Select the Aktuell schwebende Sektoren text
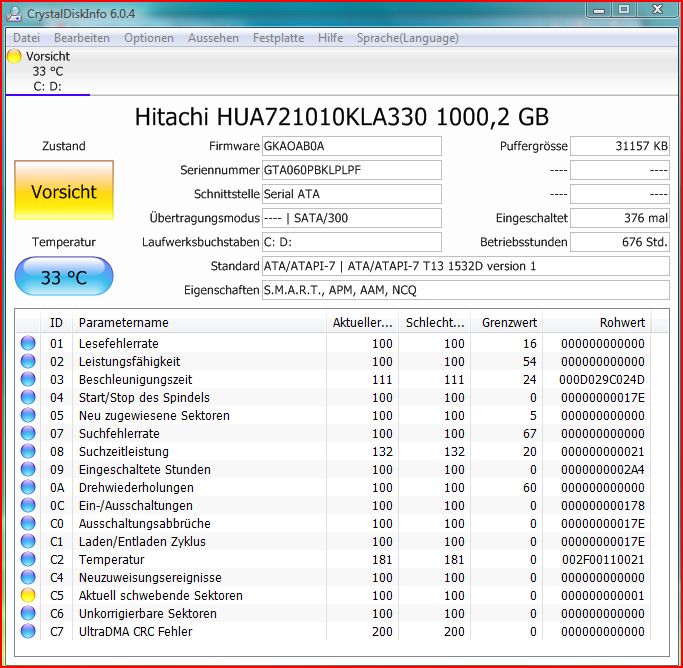 point(160,595)
